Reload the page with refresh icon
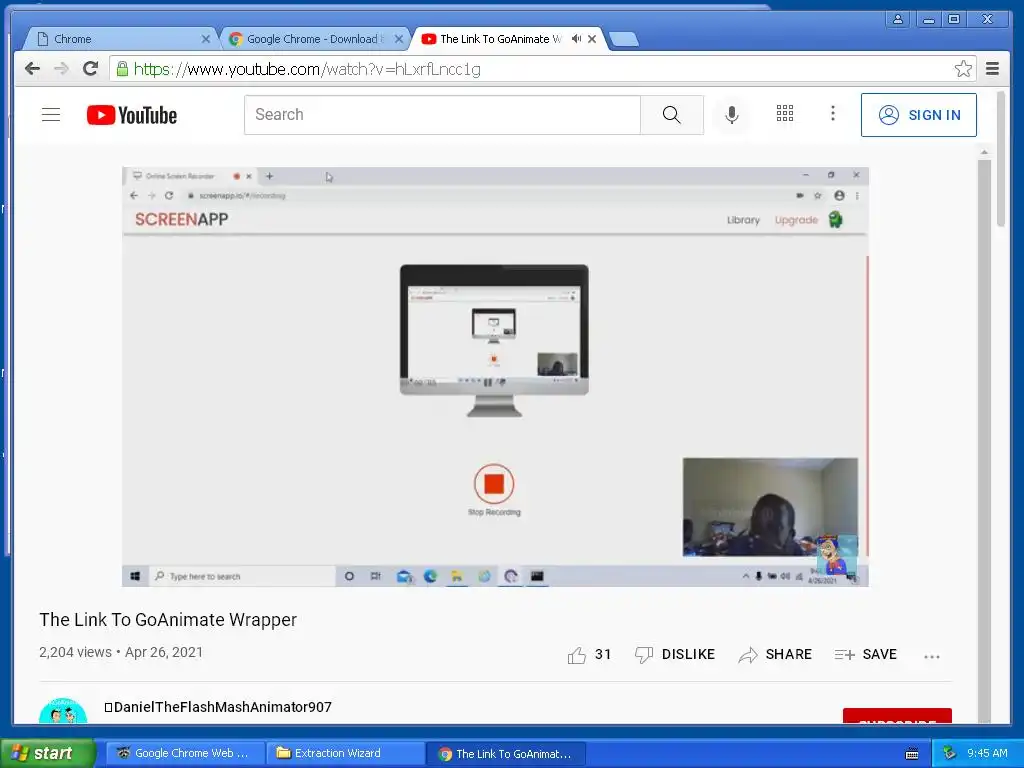The height and width of the screenshot is (768, 1024). click(90, 69)
